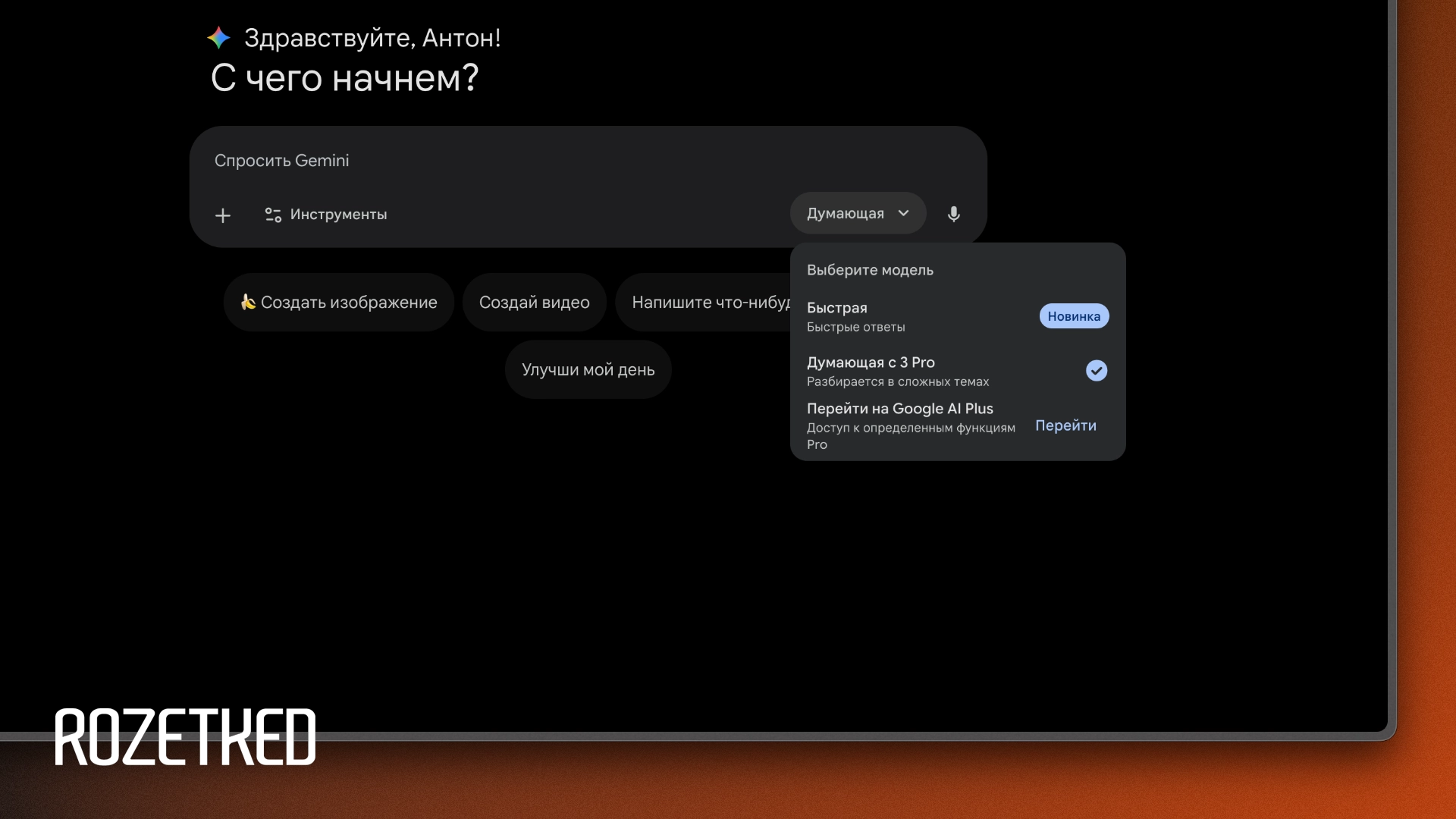
Task: Click the Новинка badge
Action: pos(1074,316)
